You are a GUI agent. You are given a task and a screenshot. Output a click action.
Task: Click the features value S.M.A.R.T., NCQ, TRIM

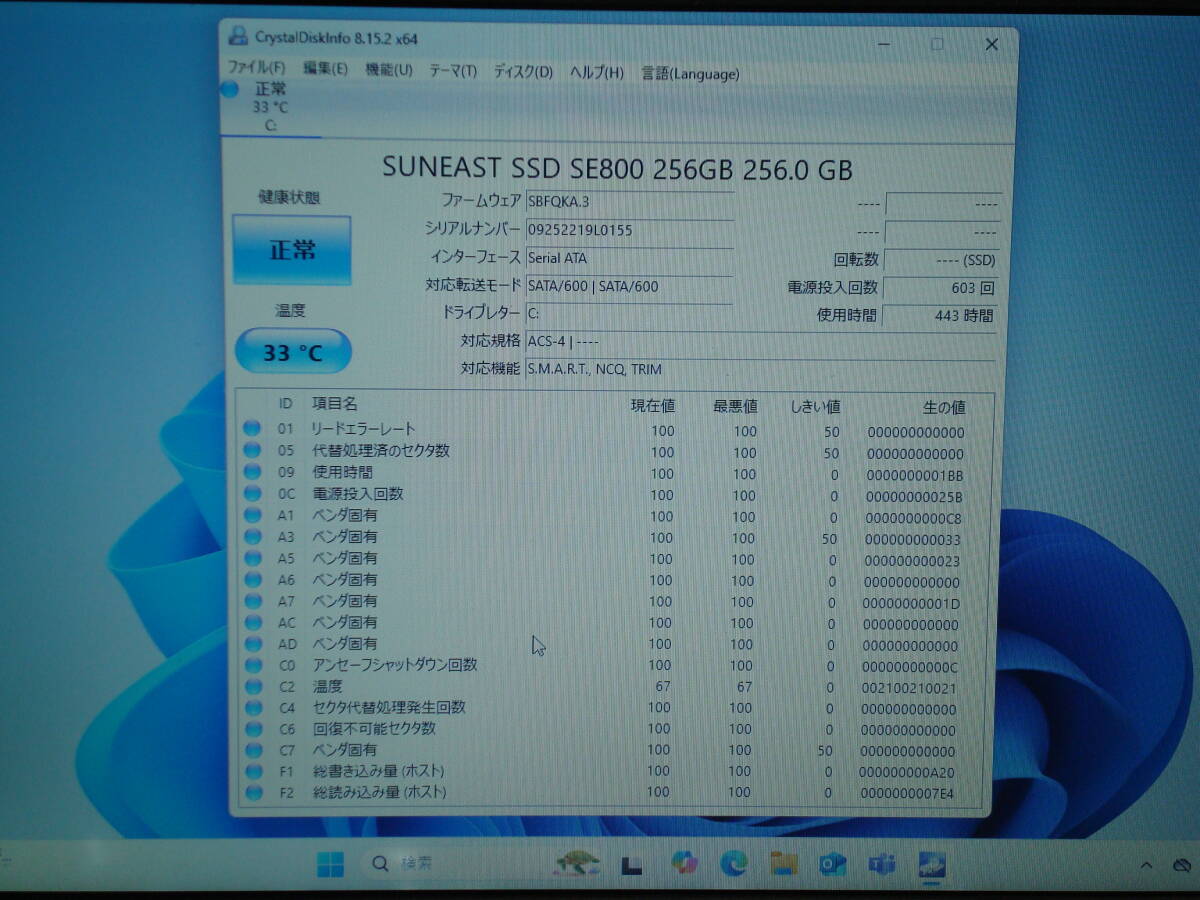coord(761,369)
